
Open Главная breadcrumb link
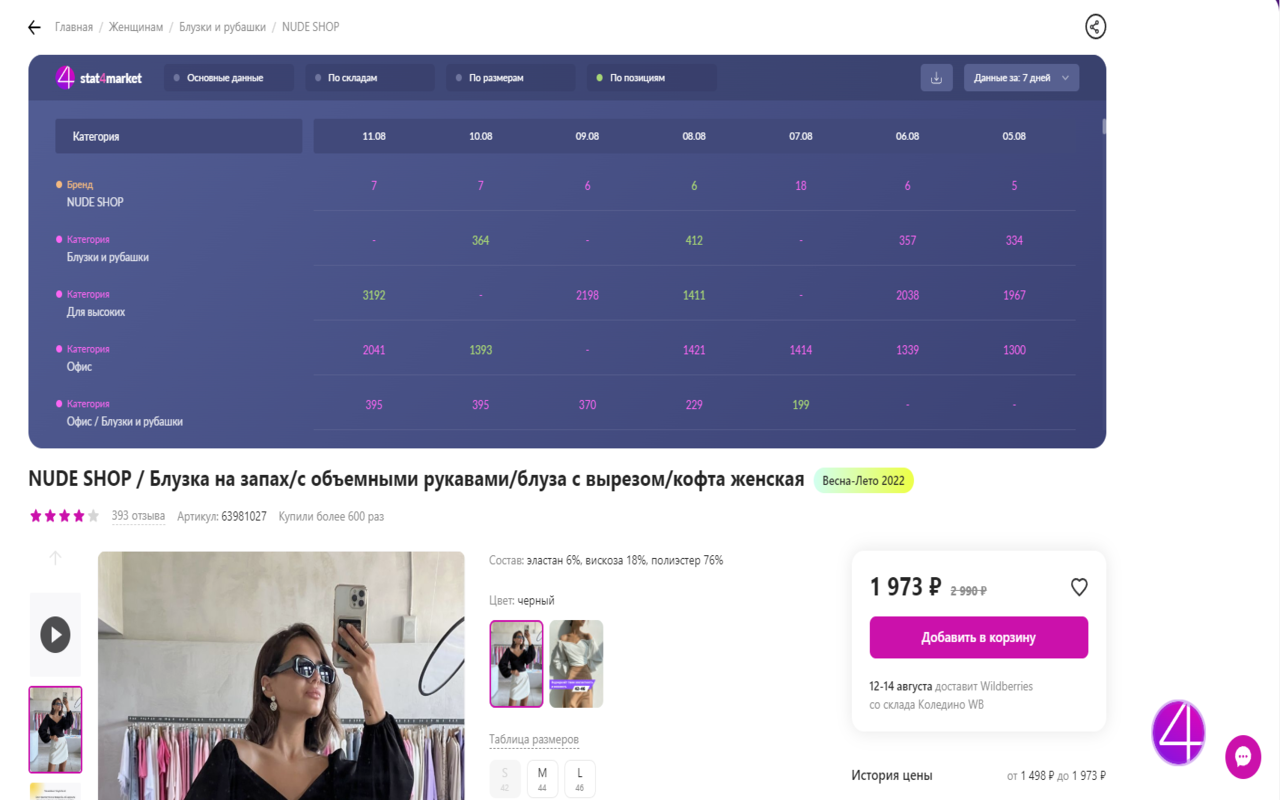pyautogui.click(x=74, y=27)
